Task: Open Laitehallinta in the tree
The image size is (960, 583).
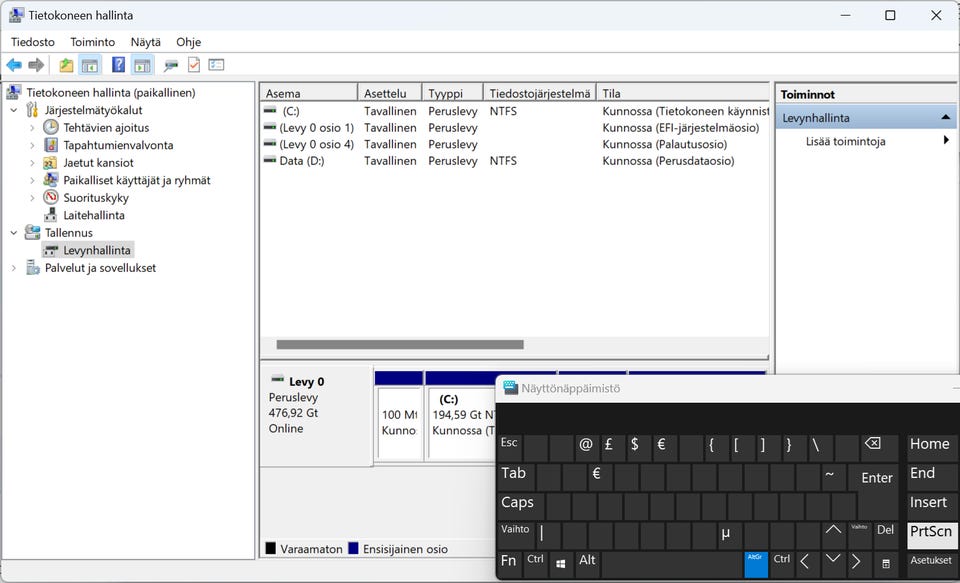Action: (x=93, y=215)
